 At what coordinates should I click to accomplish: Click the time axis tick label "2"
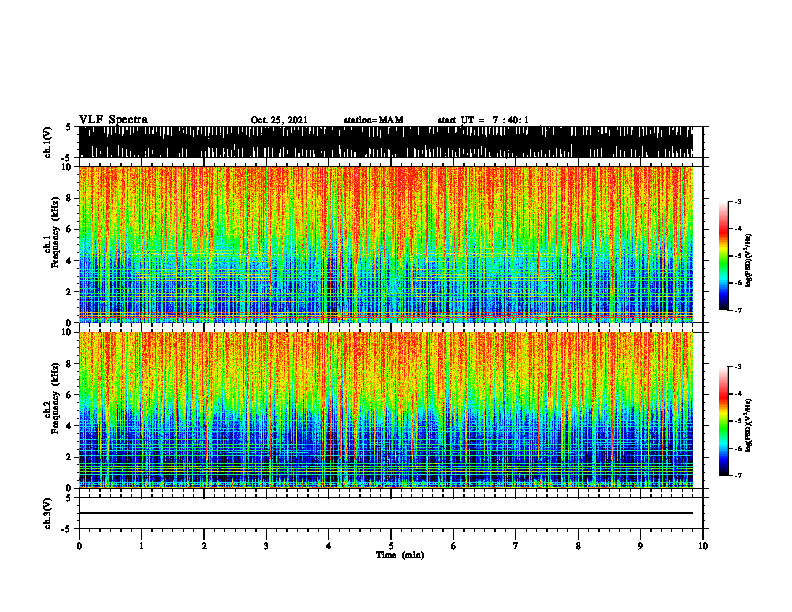coord(204,546)
